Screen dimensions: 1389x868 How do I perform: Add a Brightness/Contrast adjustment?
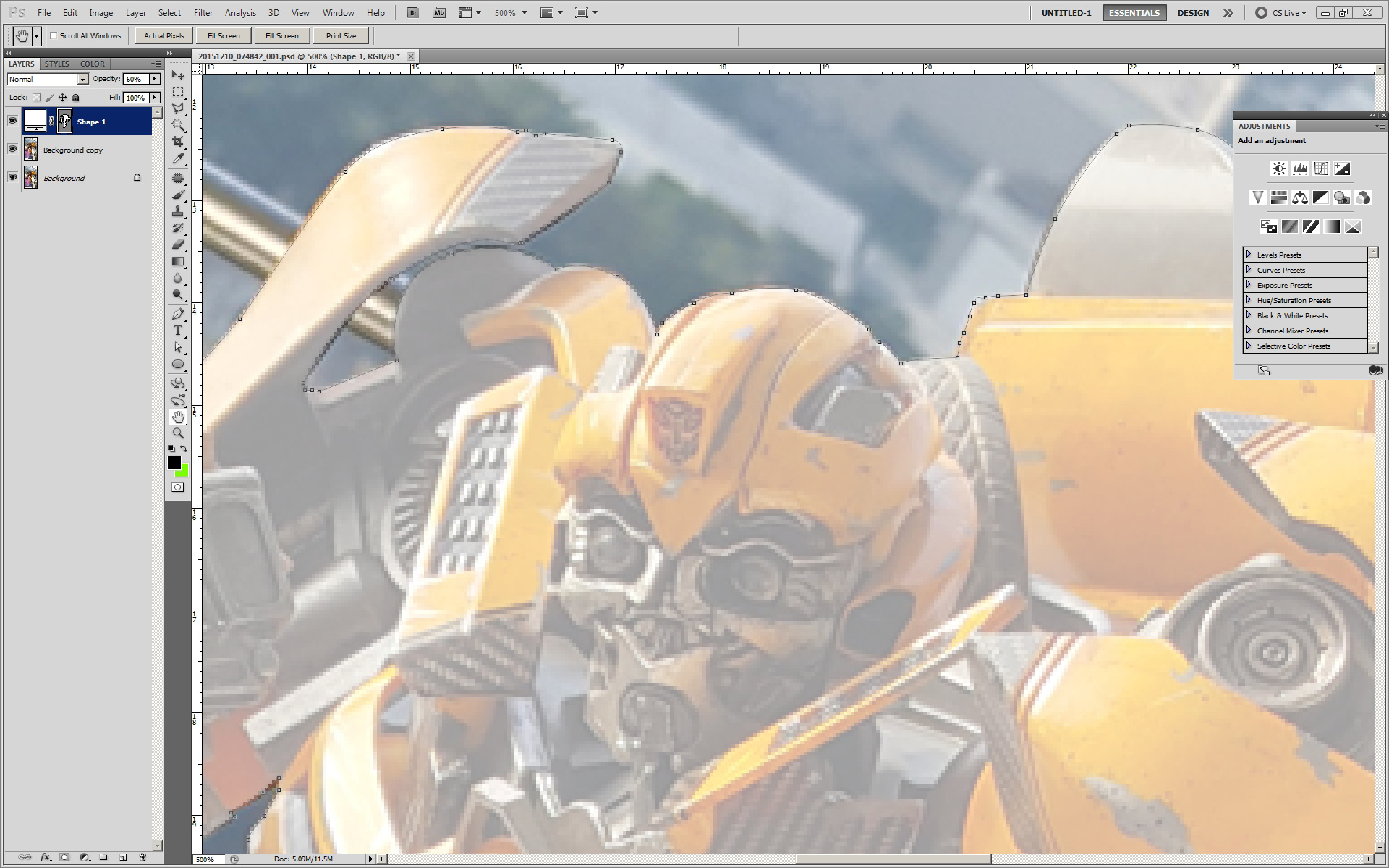(x=1279, y=169)
